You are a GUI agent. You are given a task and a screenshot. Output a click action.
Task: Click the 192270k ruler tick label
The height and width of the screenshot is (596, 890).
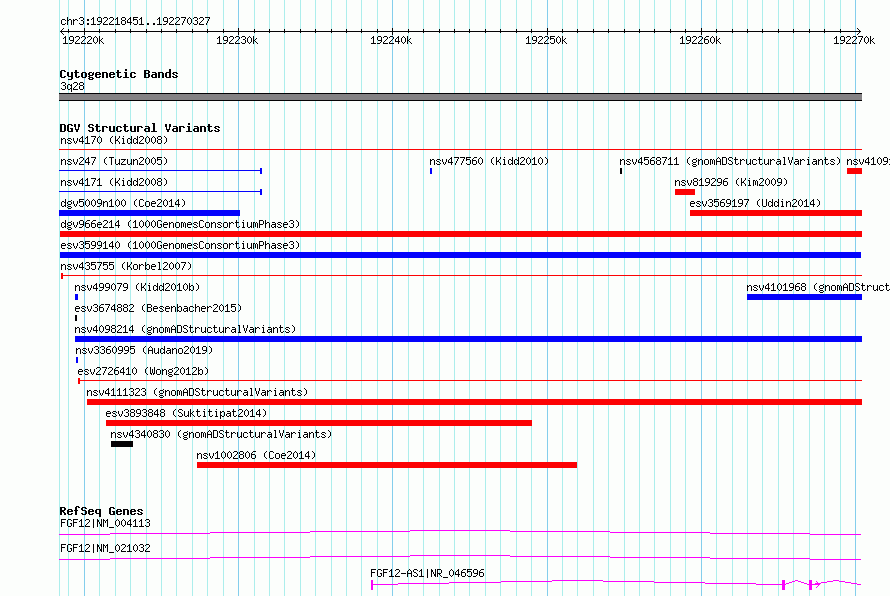(x=854, y=40)
